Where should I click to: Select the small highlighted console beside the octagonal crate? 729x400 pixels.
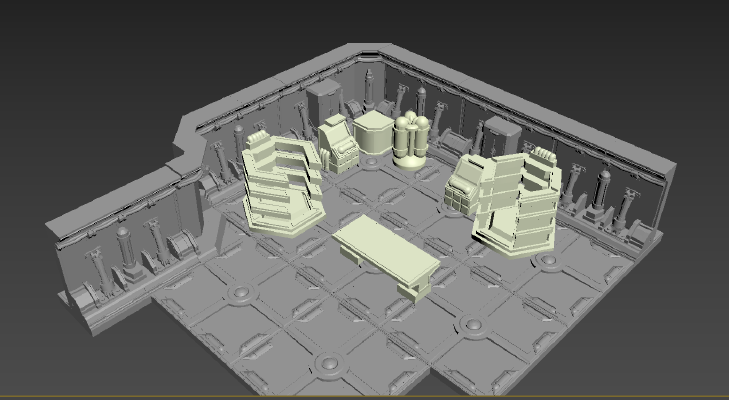click(x=338, y=145)
